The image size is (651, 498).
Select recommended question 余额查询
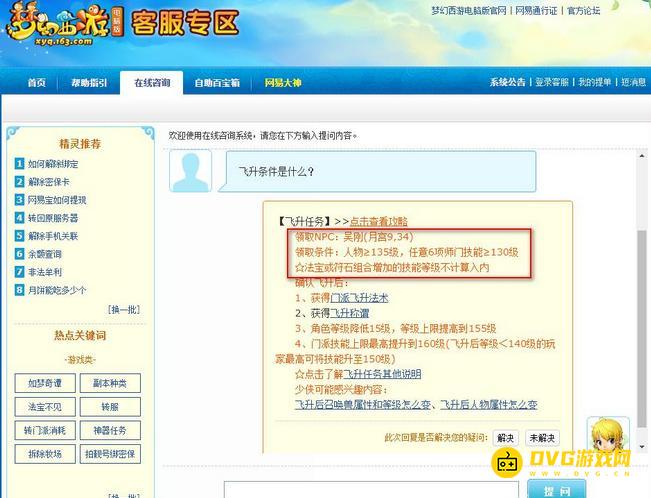(x=44, y=254)
